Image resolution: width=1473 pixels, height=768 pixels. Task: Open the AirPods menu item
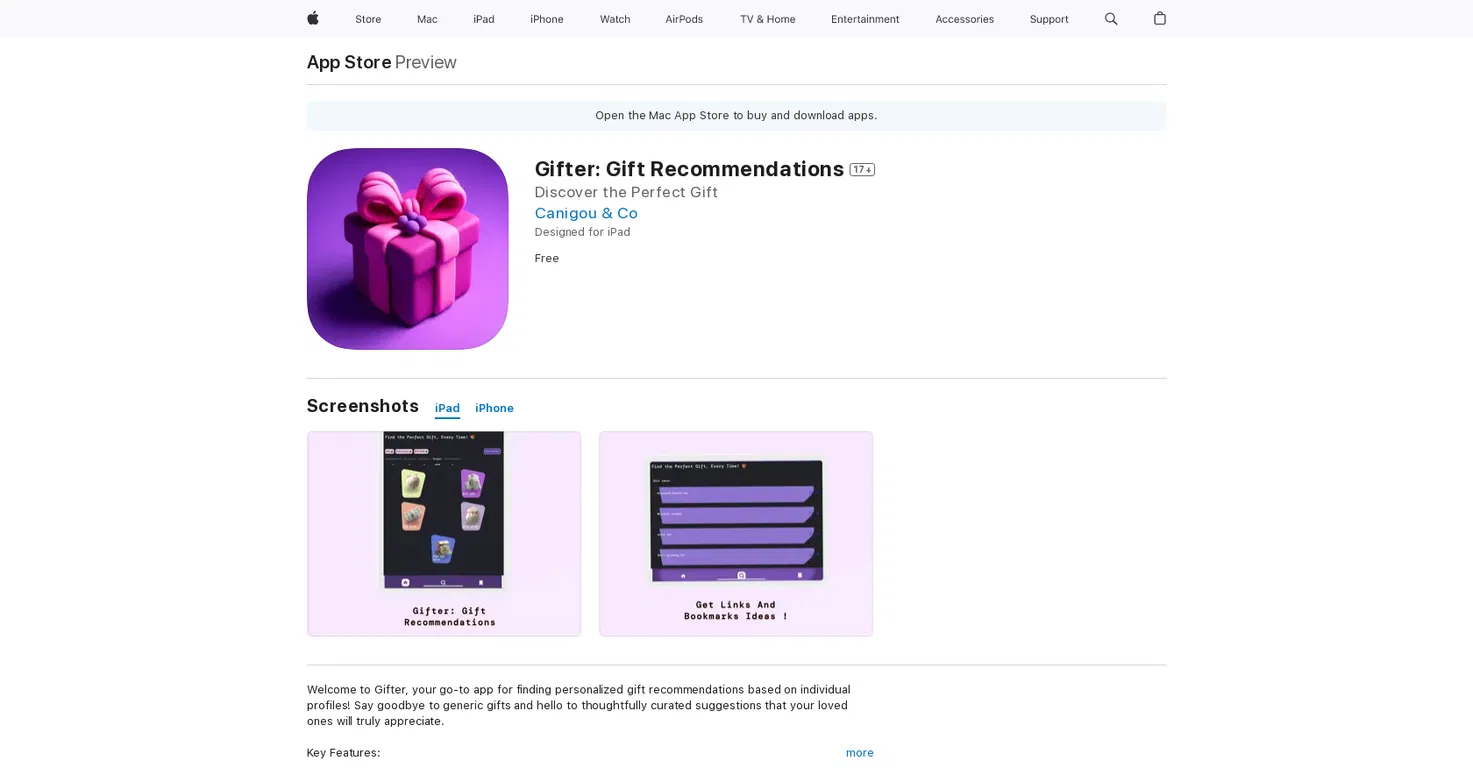coord(684,19)
